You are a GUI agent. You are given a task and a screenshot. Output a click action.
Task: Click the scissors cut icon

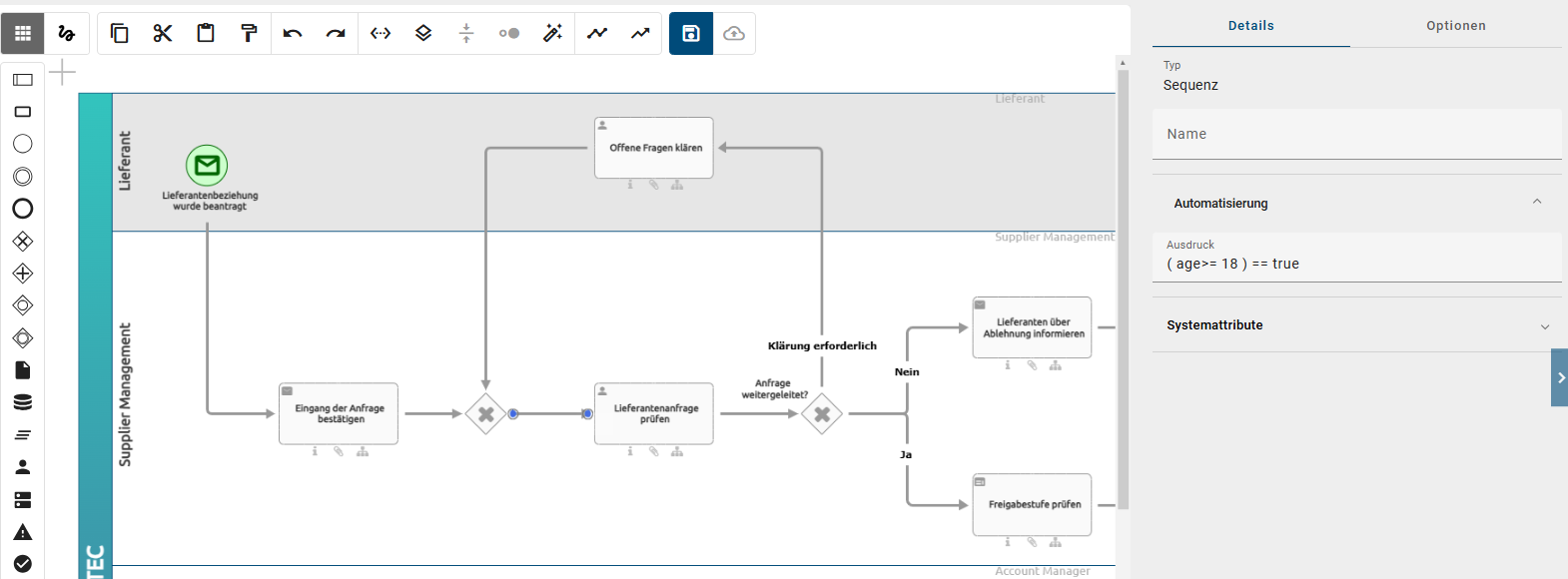(163, 34)
